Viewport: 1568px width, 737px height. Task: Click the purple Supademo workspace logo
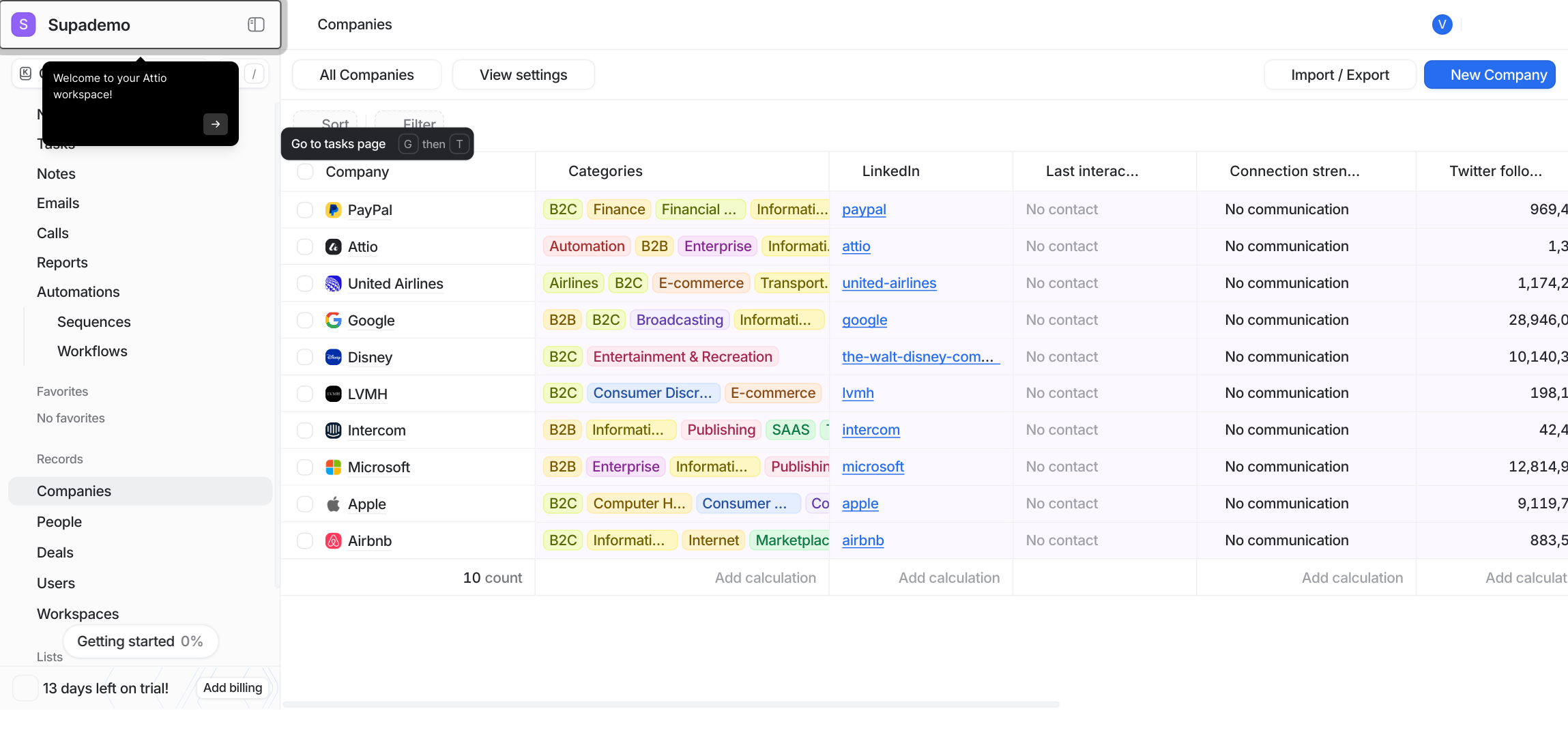(x=24, y=25)
